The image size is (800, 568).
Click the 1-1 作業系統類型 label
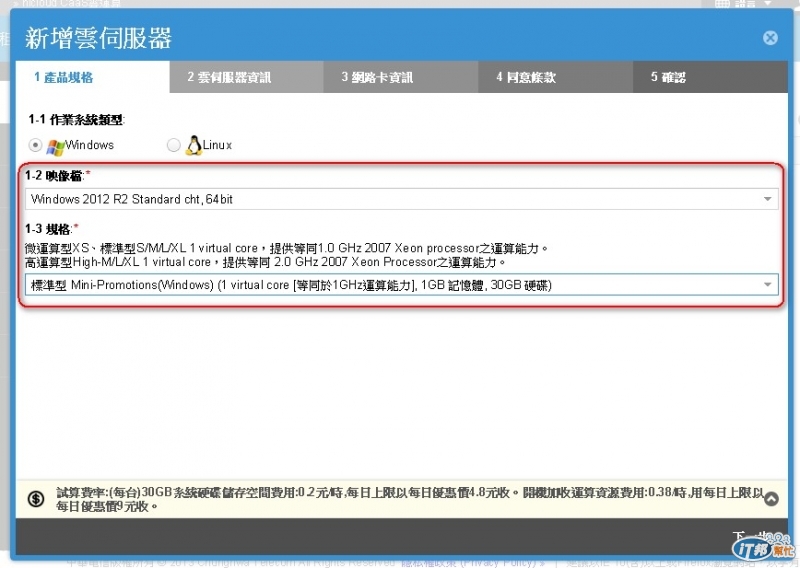tap(77, 120)
